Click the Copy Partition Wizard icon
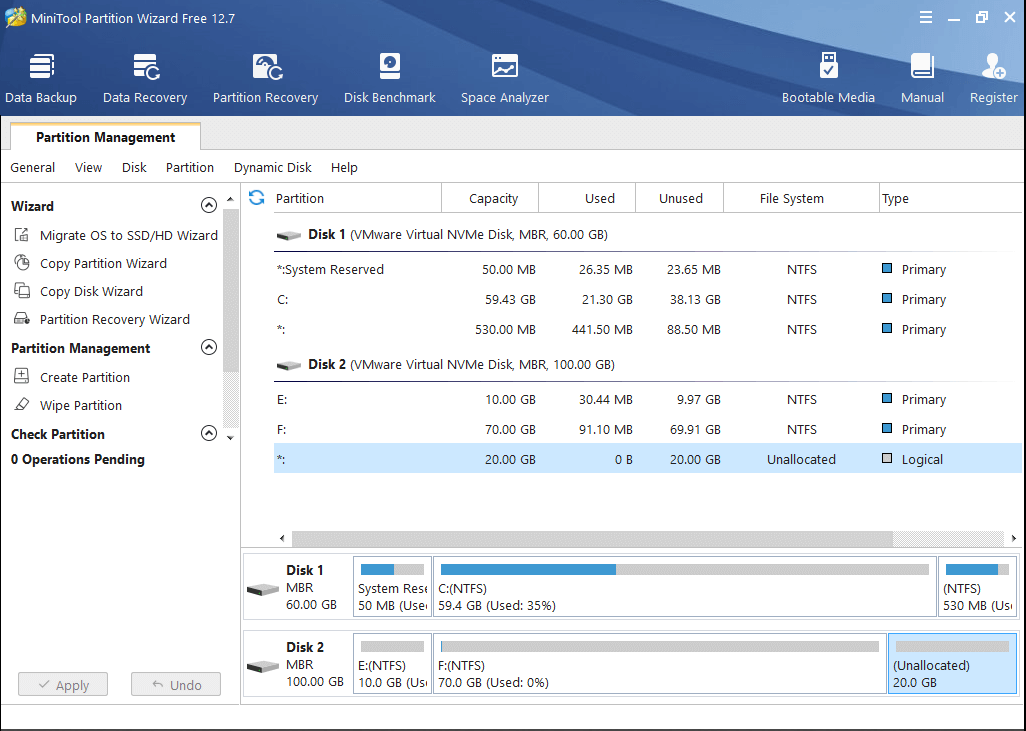This screenshot has width=1026, height=731. 22,263
